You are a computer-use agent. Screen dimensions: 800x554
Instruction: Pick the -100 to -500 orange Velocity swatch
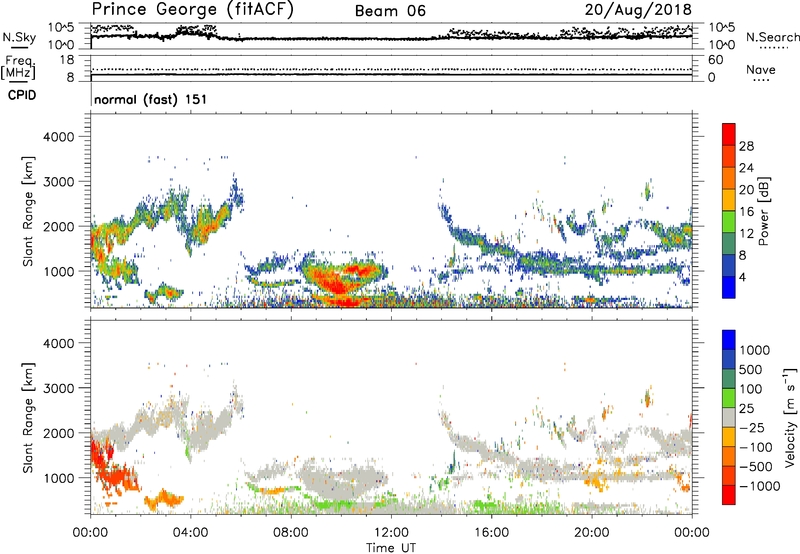click(x=729, y=456)
